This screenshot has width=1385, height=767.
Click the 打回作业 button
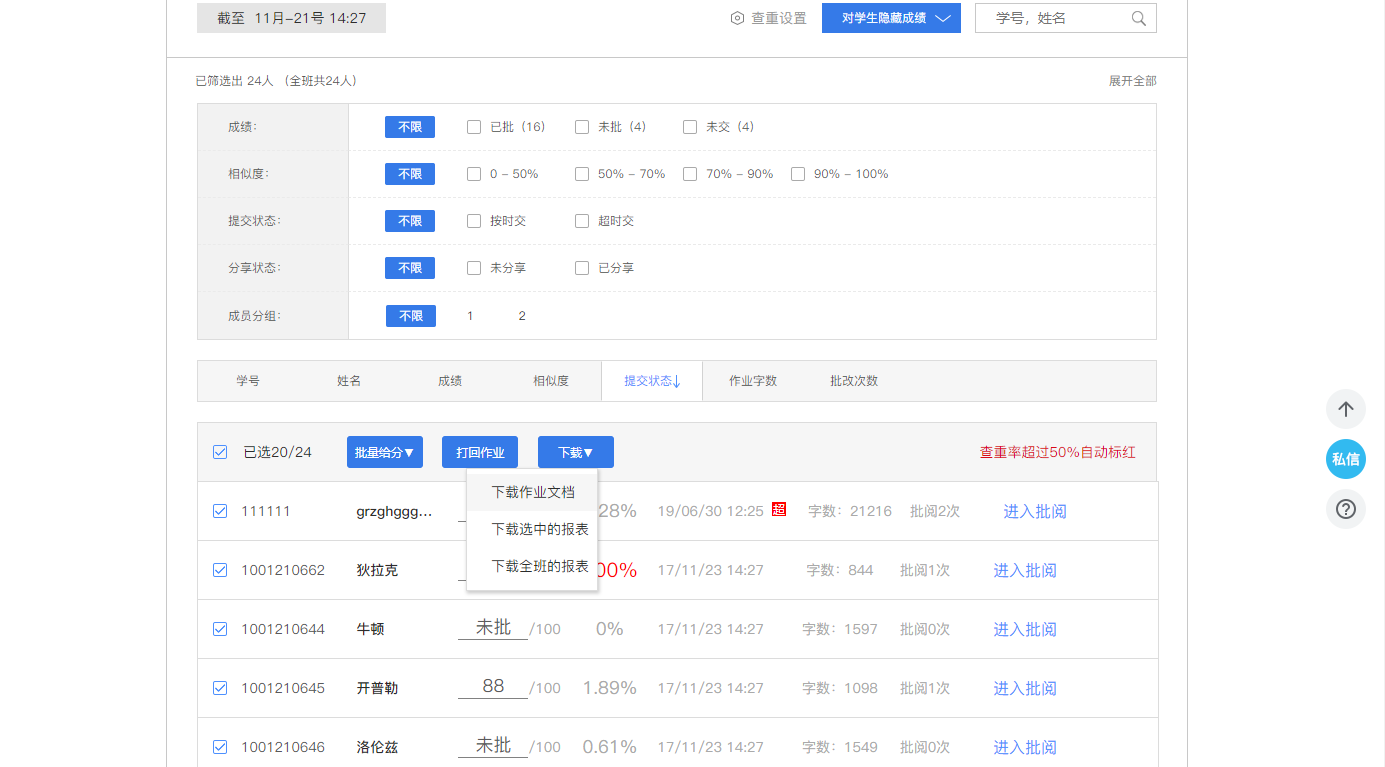pos(480,452)
